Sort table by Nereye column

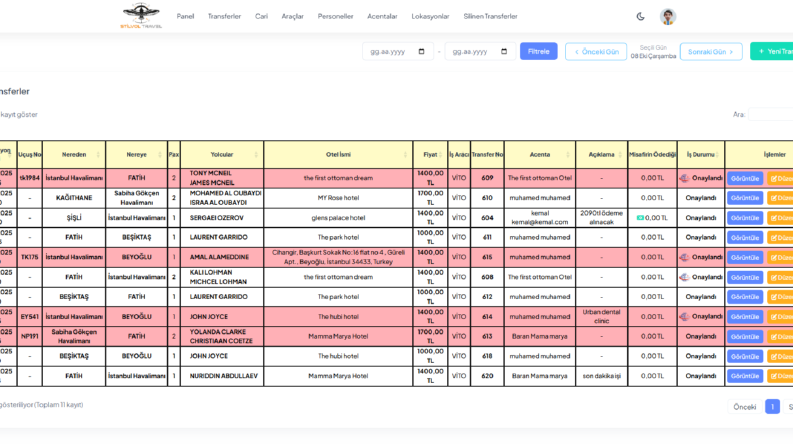coord(137,155)
